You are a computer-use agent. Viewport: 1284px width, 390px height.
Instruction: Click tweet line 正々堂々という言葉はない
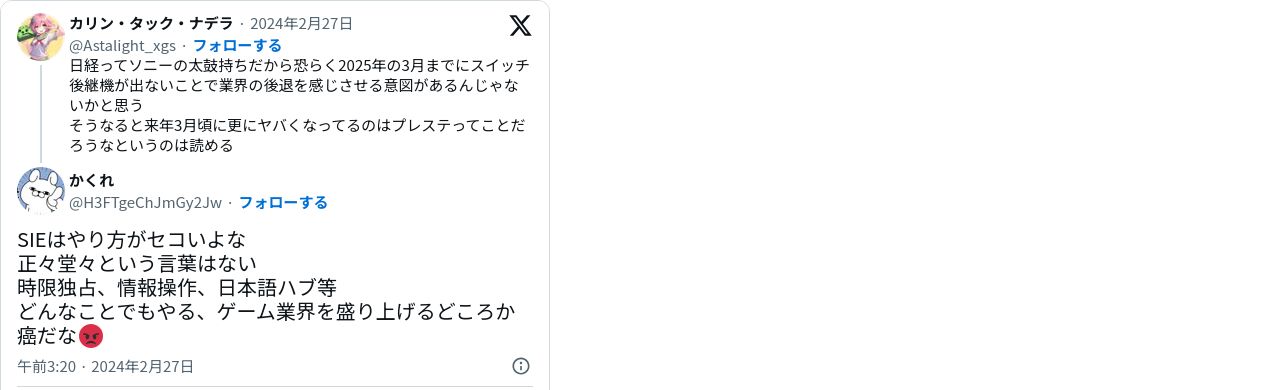[x=137, y=264]
